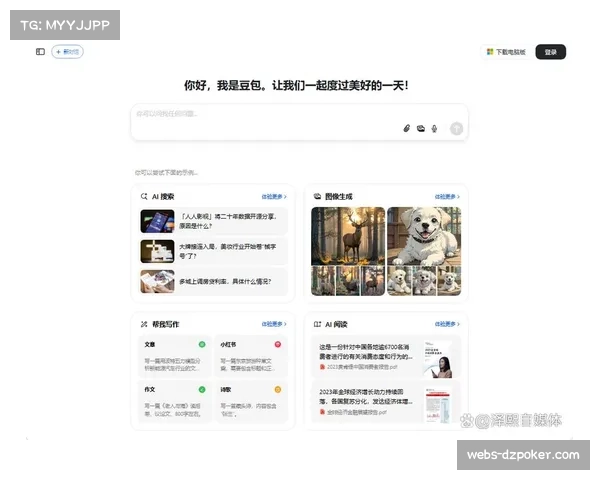Open 体验更多 in AI 搜索 card
Screen dimensions: 600x480
[x=274, y=196]
